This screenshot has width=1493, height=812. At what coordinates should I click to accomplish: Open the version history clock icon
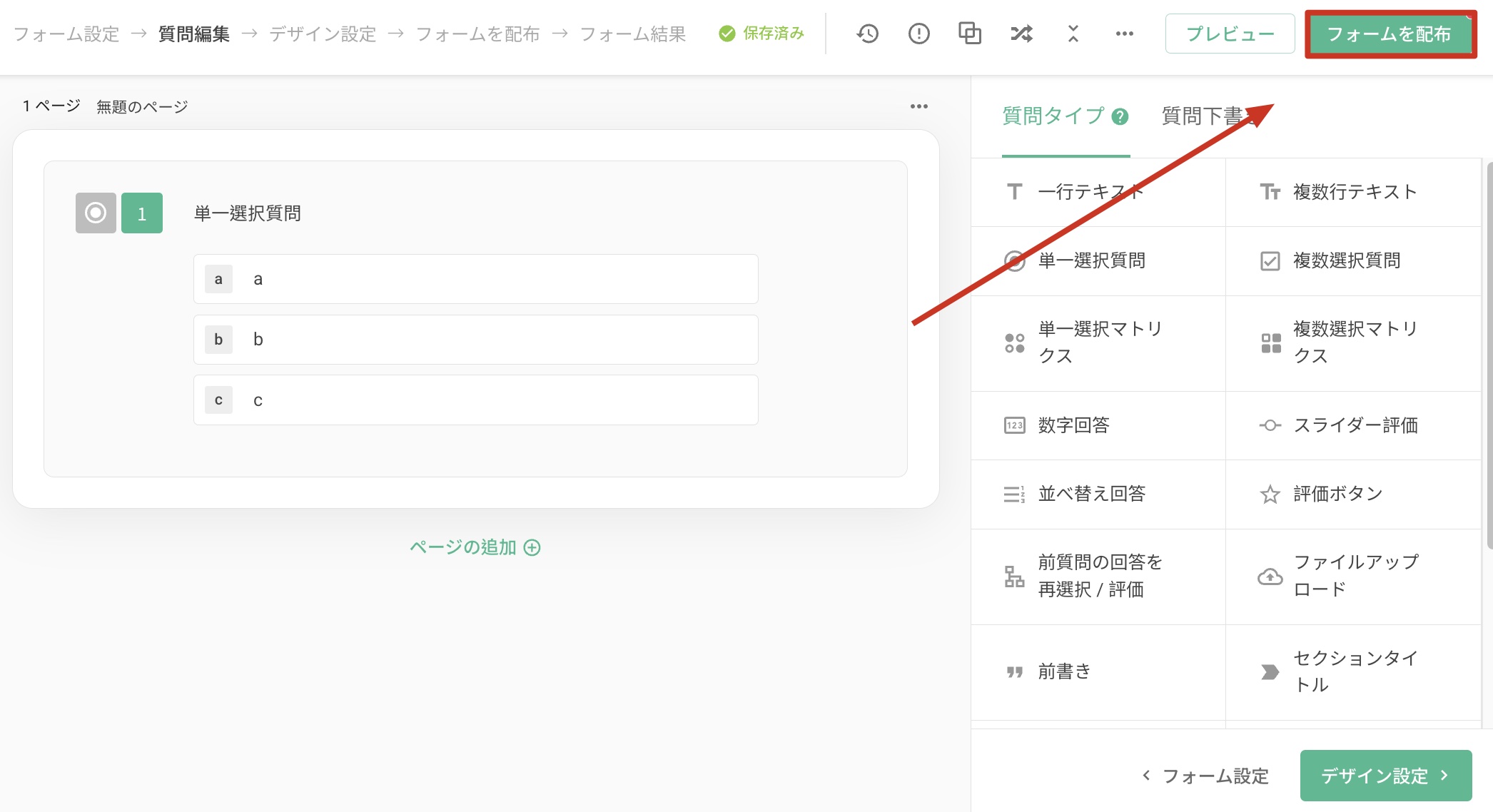click(x=867, y=34)
